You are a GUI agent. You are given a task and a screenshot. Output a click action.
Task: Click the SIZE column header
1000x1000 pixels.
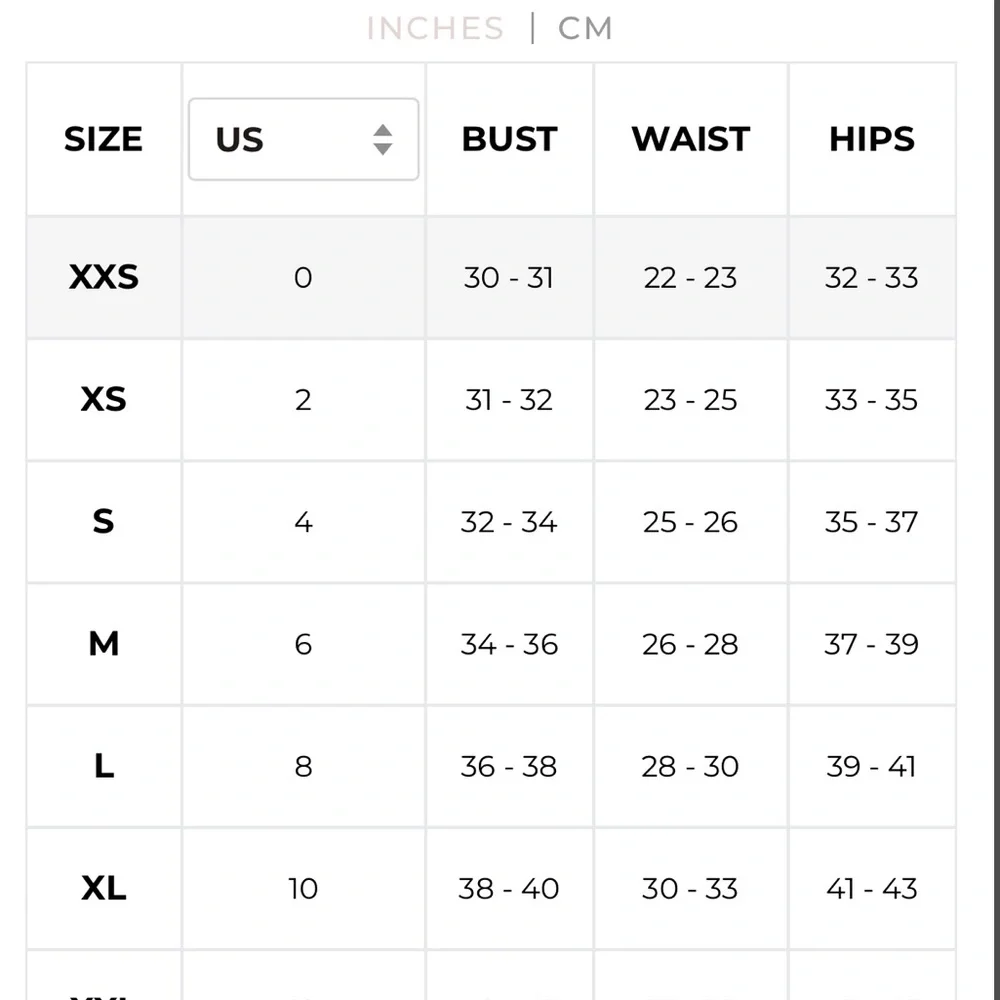(x=103, y=139)
